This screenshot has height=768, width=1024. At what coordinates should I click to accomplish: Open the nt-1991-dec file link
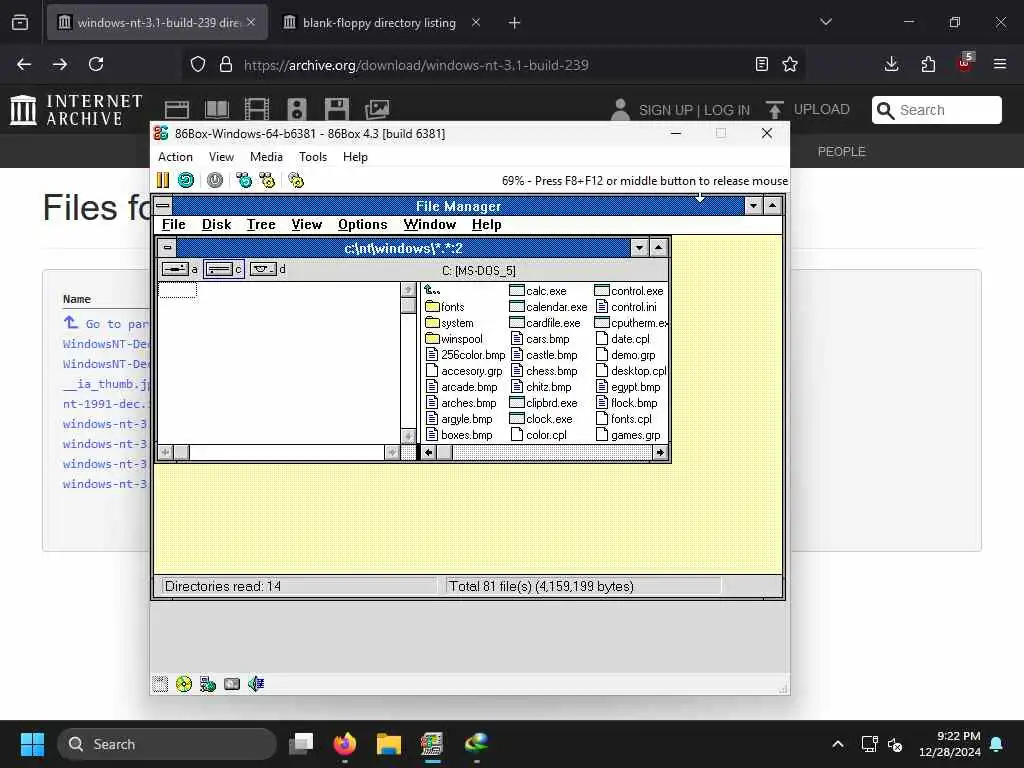pyautogui.click(x=107, y=404)
